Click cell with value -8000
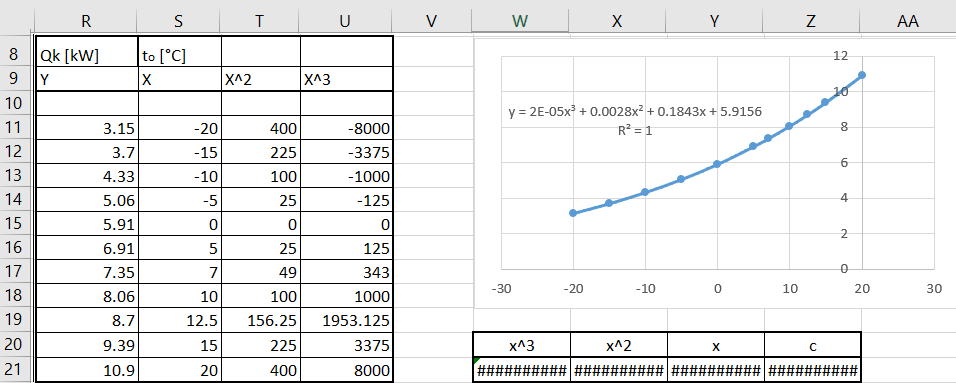Viewport: 956px width, 383px height. (346, 128)
